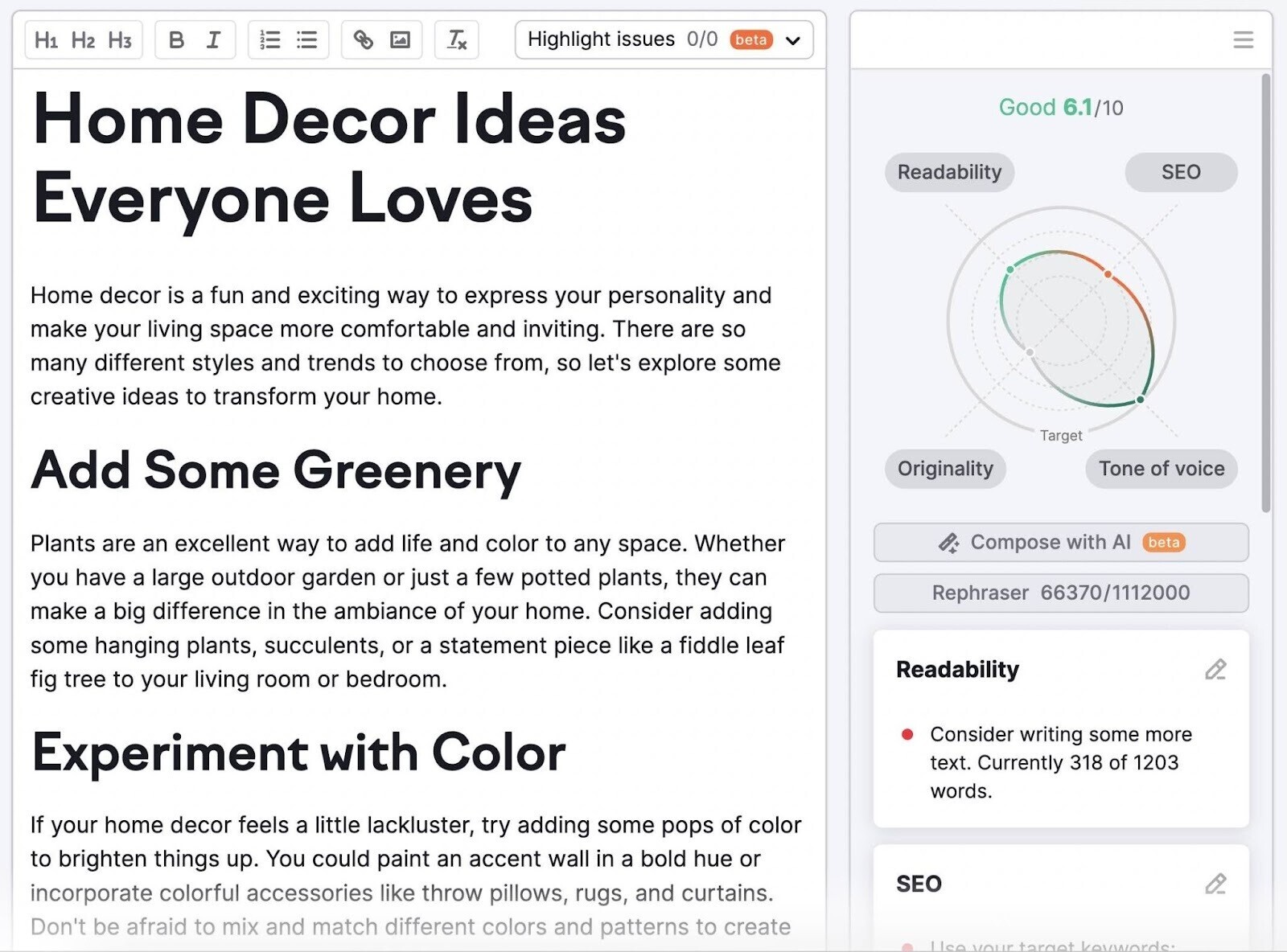Apply Heading 3 formatting
Screen dimensions: 1287x952
coord(120,40)
